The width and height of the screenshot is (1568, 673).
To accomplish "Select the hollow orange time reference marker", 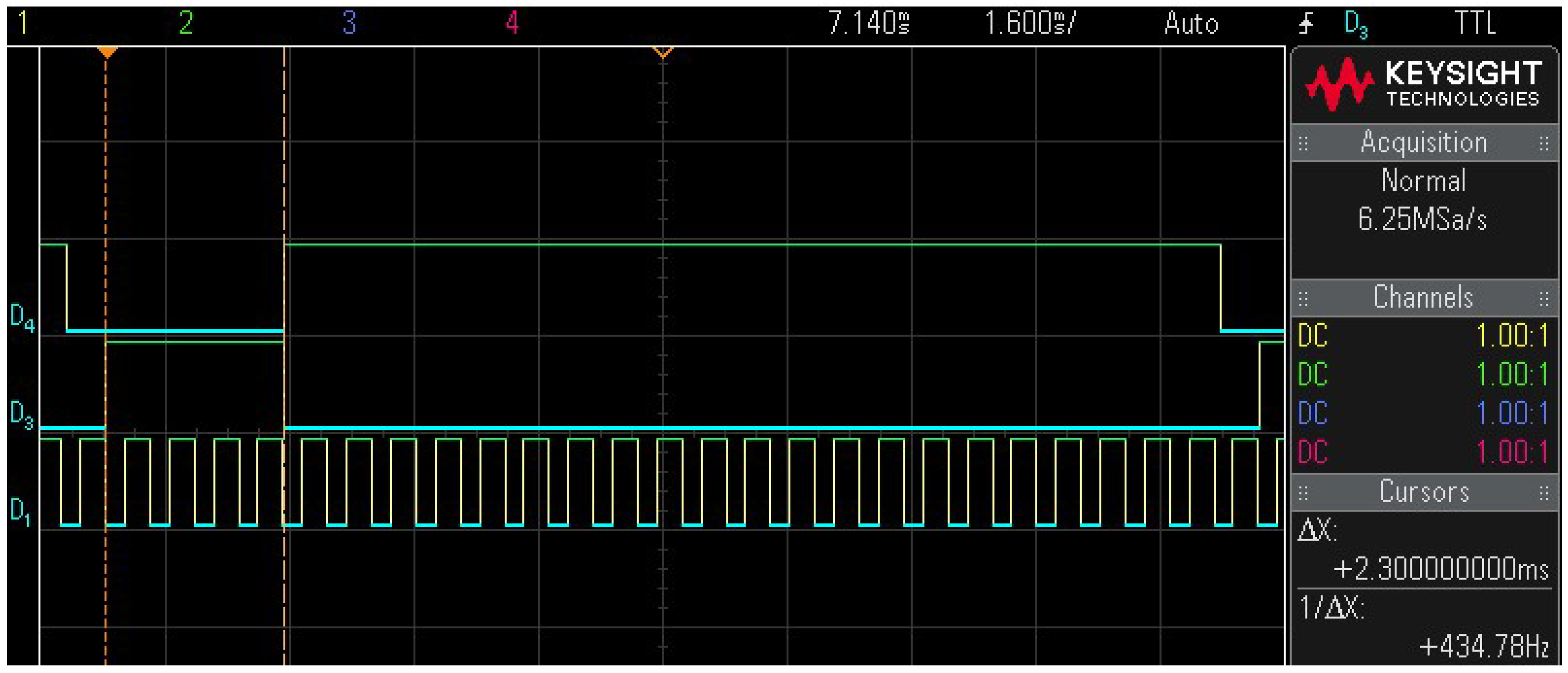I will pyautogui.click(x=663, y=52).
